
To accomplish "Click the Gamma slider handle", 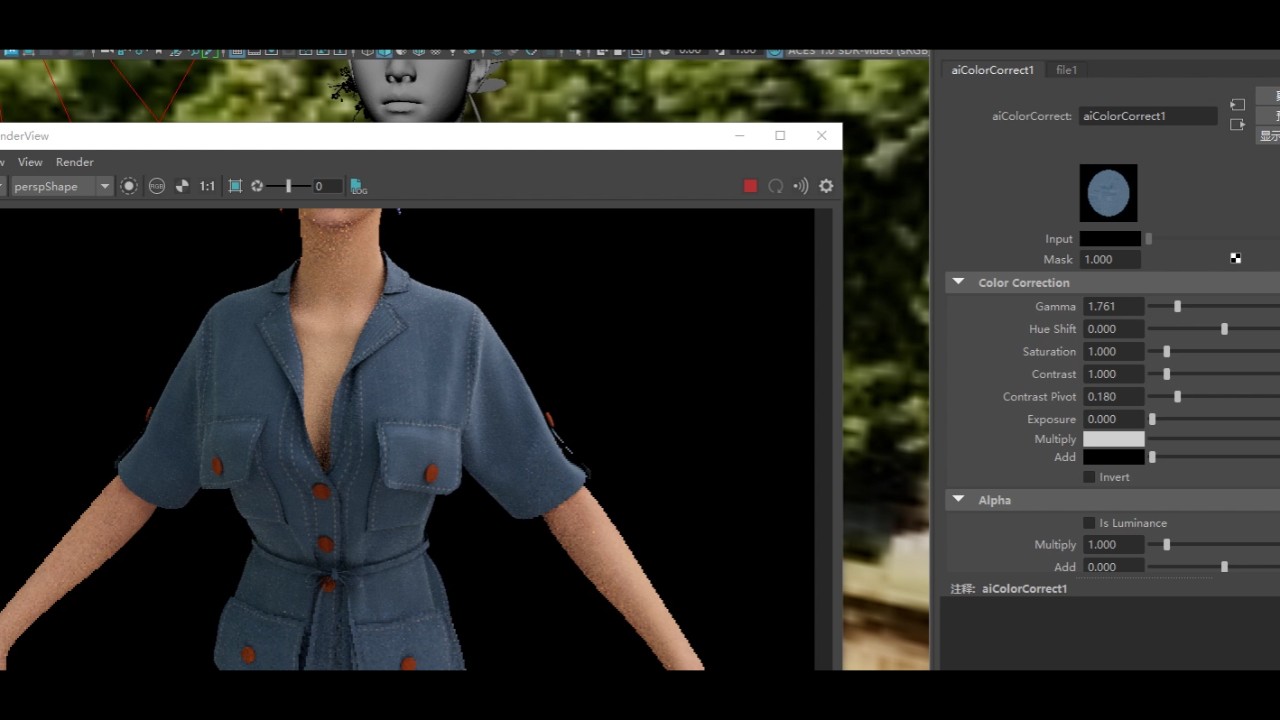I will click(x=1177, y=307).
